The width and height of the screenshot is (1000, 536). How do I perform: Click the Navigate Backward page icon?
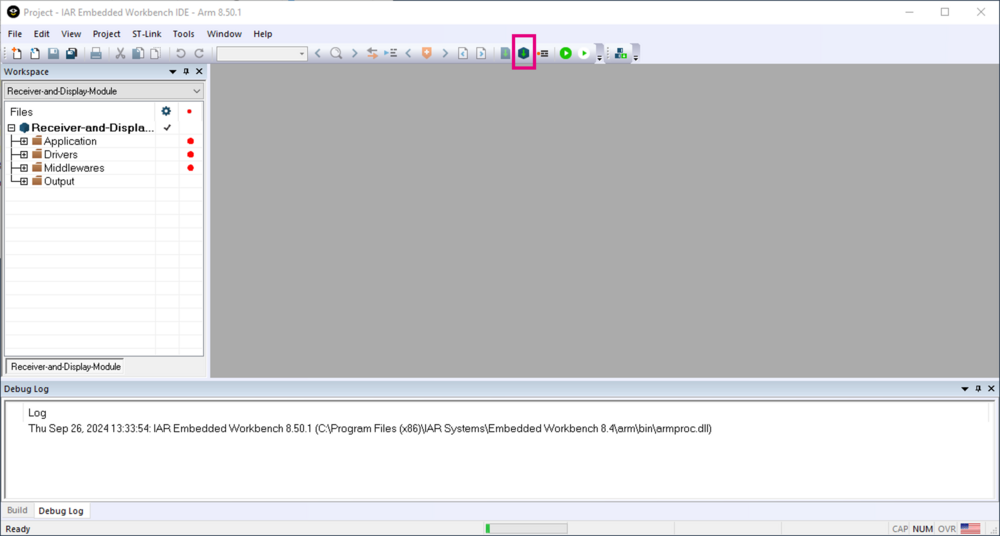[x=464, y=54]
